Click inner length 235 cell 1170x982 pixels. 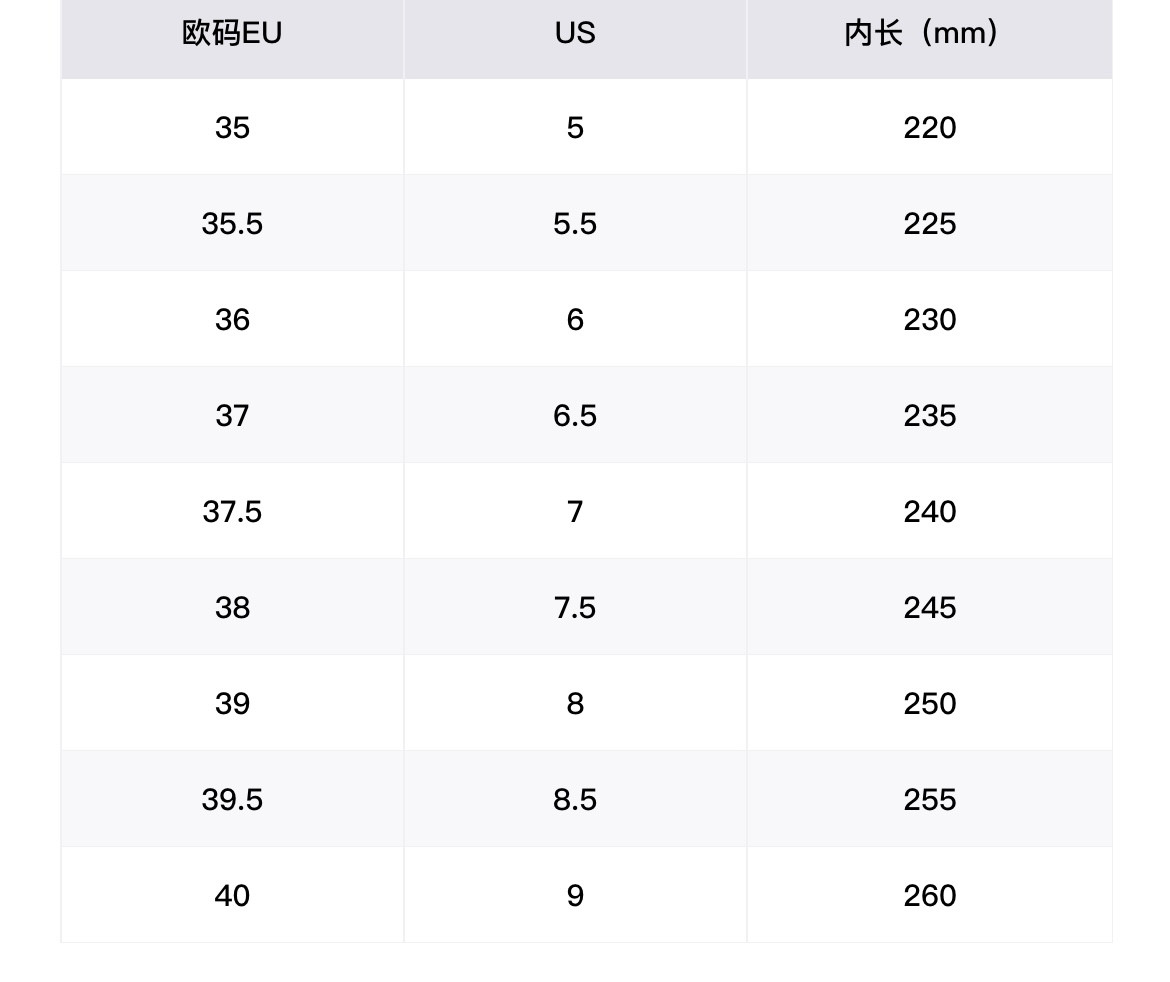[x=929, y=415]
